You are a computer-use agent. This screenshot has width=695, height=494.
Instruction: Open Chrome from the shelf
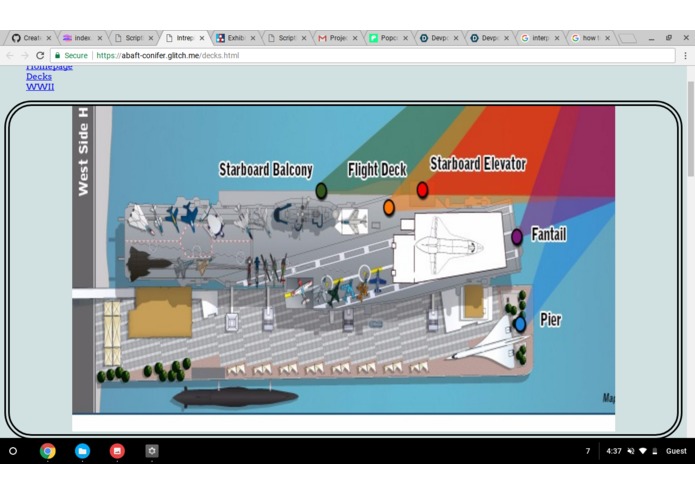[47, 451]
